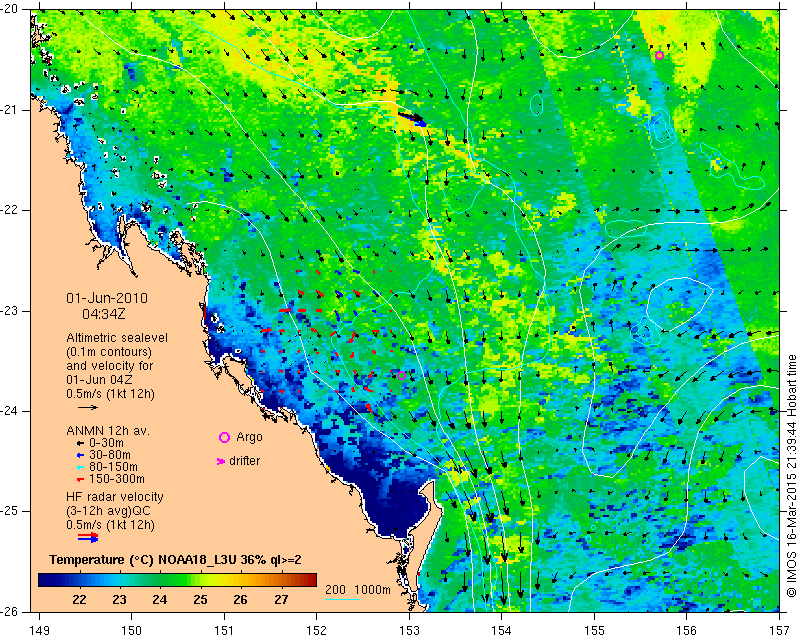Click longitude axis label '152'
Viewport: 800px width, 640px height.
click(317, 631)
